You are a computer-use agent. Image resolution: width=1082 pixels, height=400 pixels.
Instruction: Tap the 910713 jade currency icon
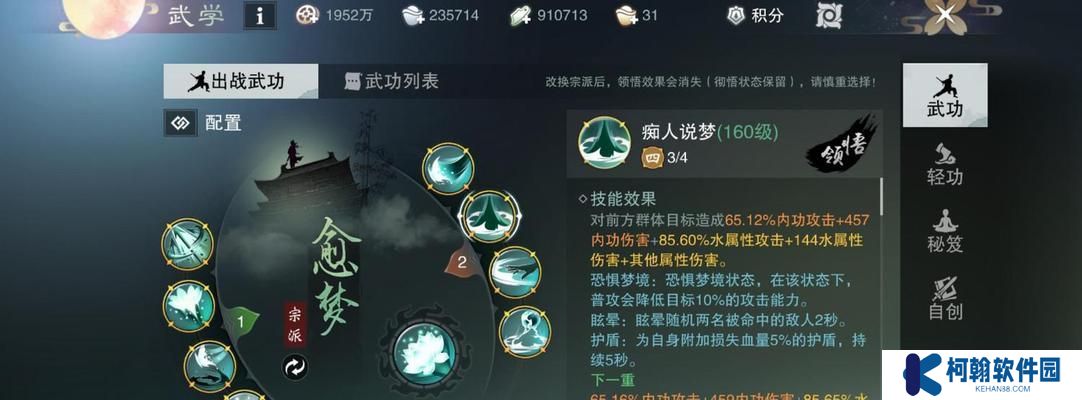click(521, 15)
